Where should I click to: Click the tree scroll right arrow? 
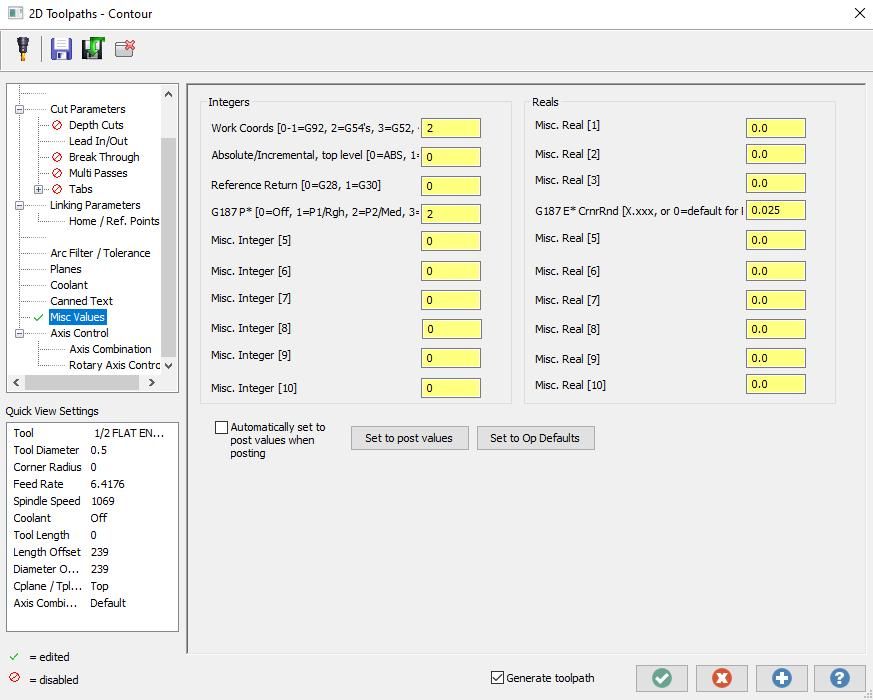pos(151,383)
